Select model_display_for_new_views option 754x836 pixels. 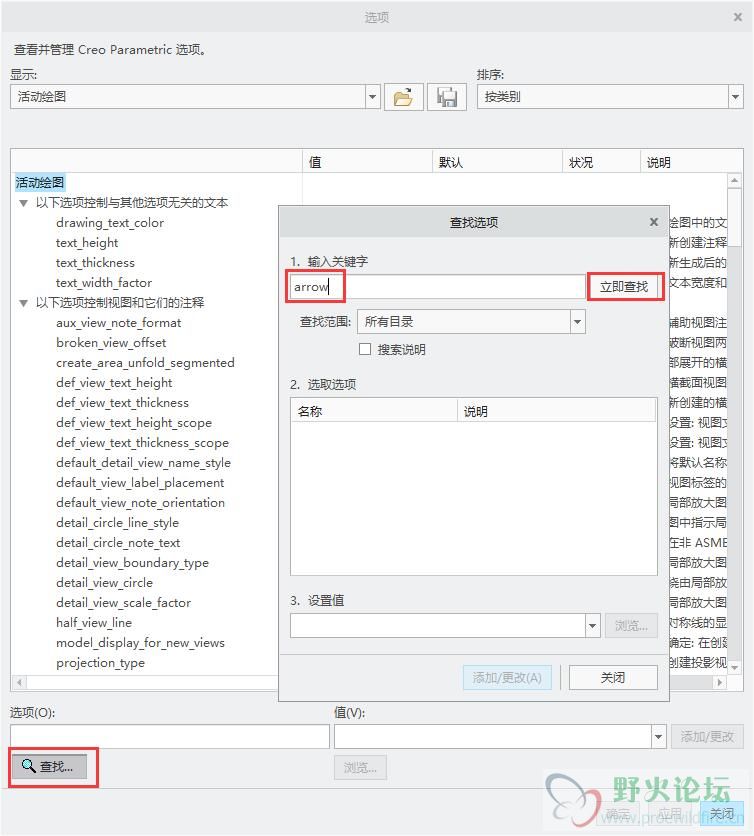click(140, 643)
